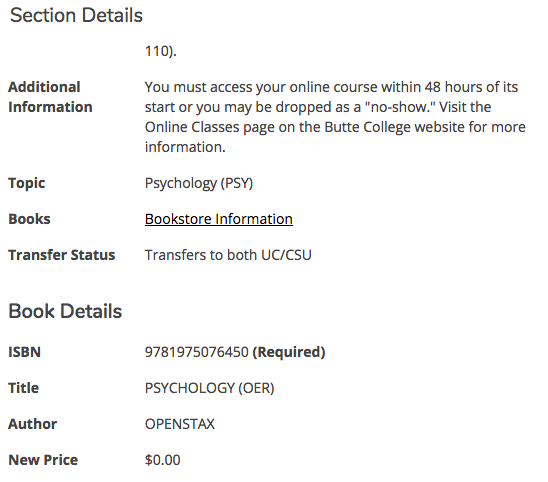The width and height of the screenshot is (548, 482).
Task: Click Transfers to both UC/CSU text
Action: (228, 255)
